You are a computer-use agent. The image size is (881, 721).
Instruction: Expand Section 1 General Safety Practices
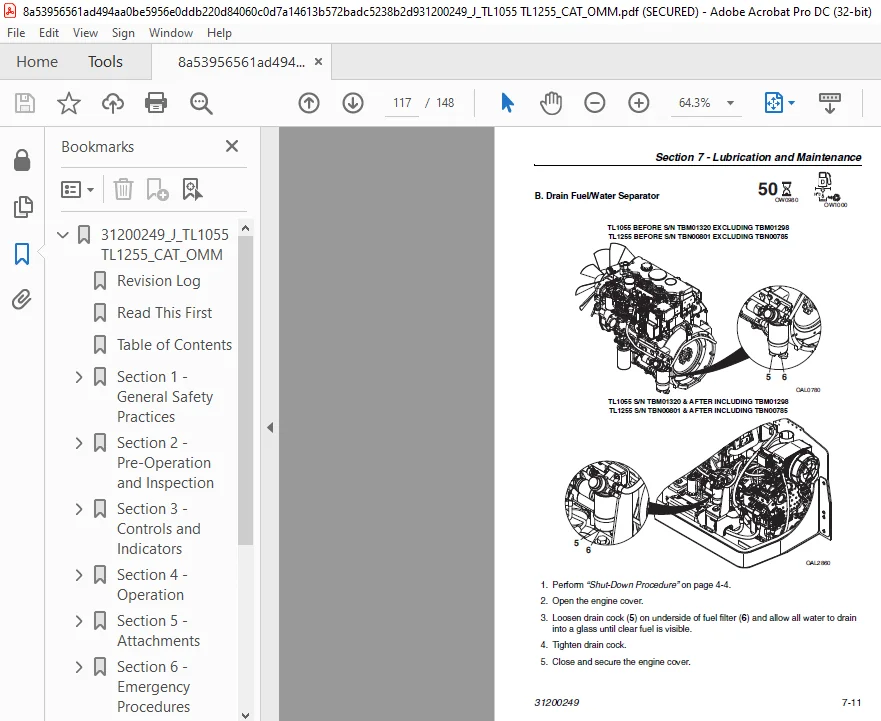79,377
